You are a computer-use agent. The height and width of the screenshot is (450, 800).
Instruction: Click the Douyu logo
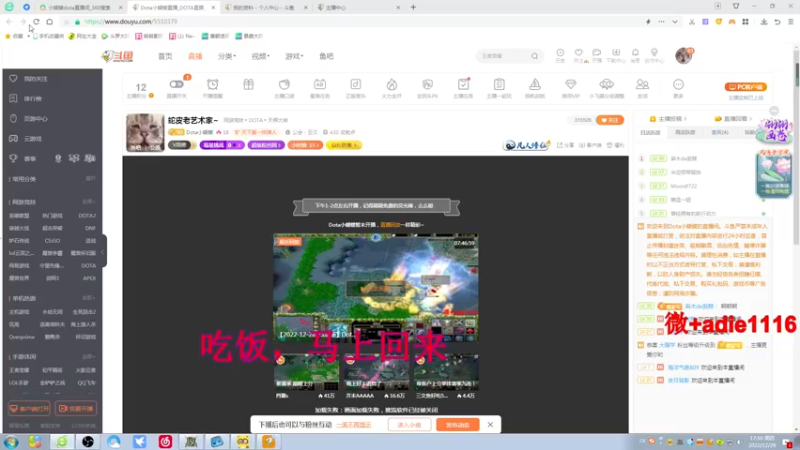[x=117, y=56]
